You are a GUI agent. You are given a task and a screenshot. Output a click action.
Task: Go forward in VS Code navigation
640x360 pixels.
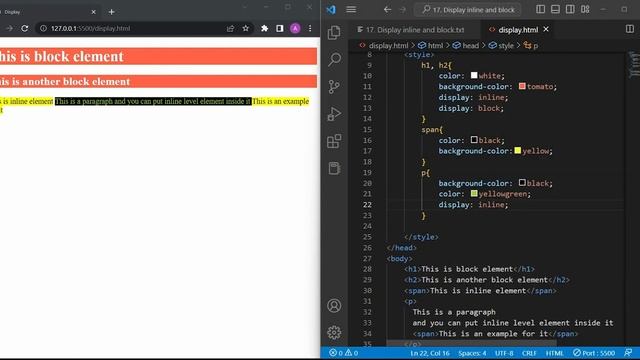pyautogui.click(x=402, y=9)
